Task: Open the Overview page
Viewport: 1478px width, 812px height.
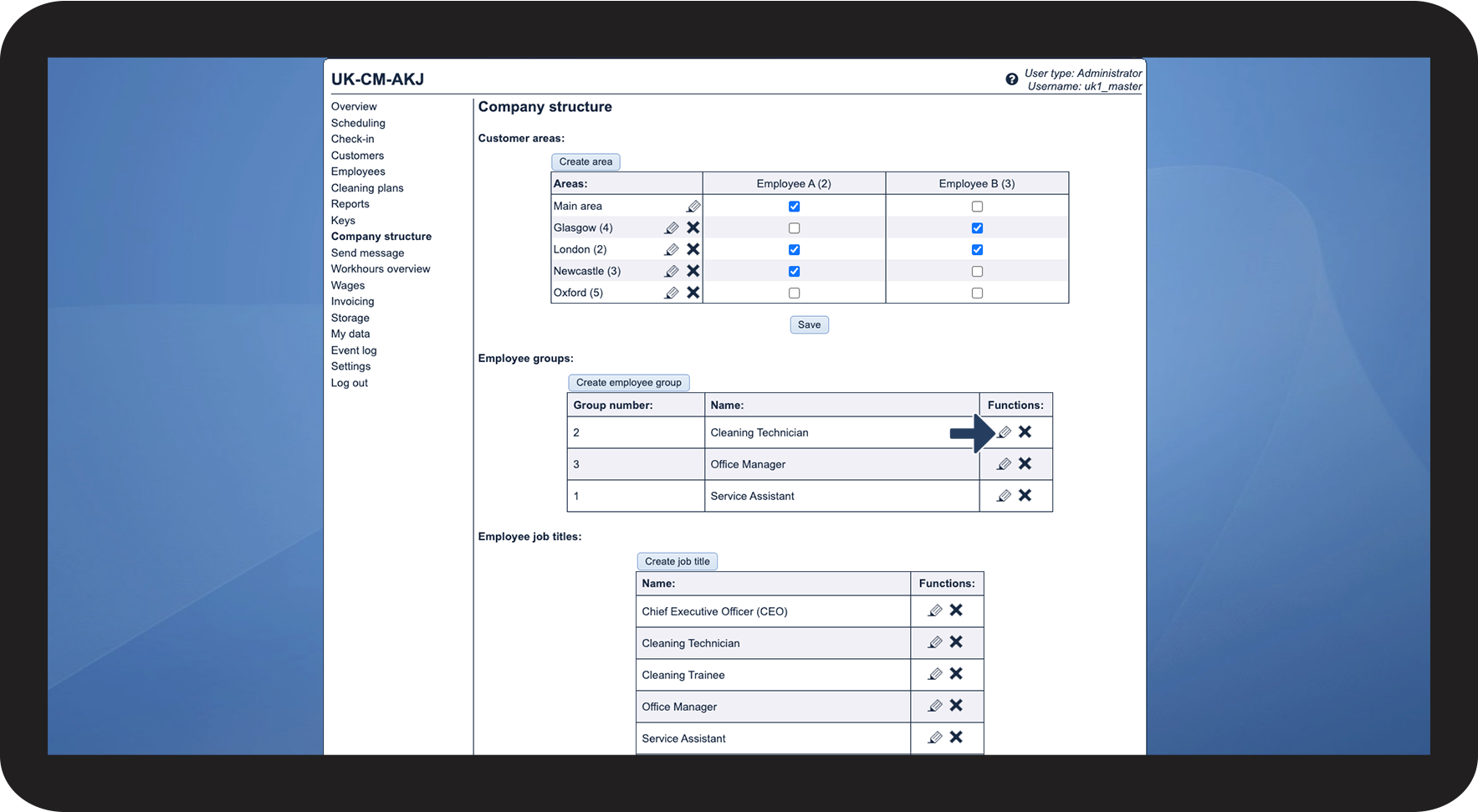Action: (x=354, y=107)
